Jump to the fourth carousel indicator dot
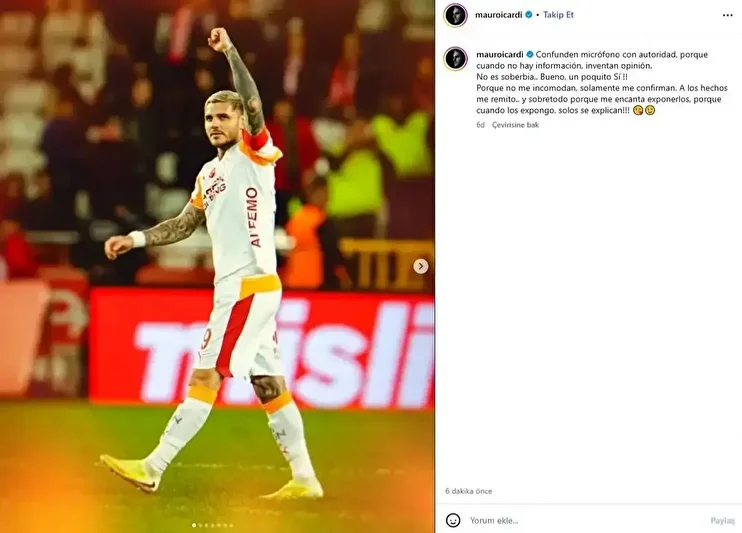742x533 pixels. [x=212, y=525]
